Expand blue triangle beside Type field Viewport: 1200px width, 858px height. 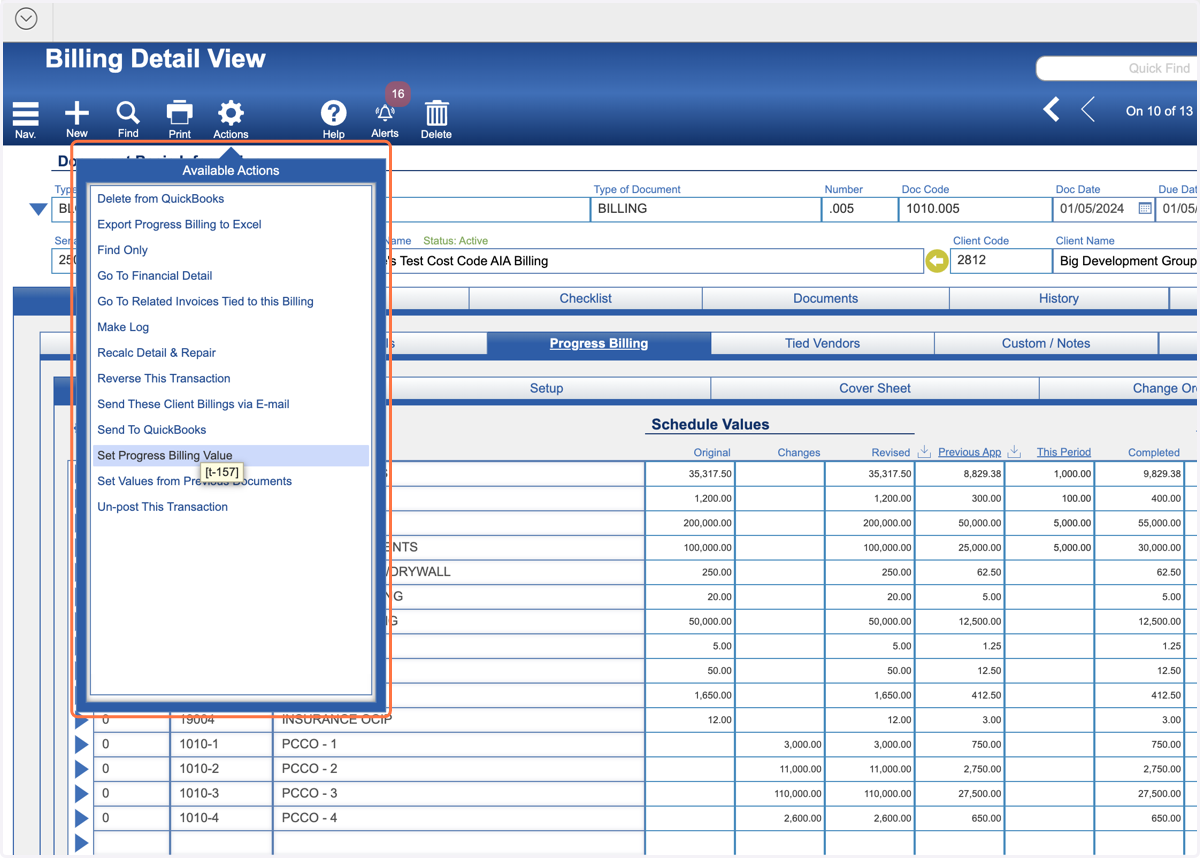[38, 209]
